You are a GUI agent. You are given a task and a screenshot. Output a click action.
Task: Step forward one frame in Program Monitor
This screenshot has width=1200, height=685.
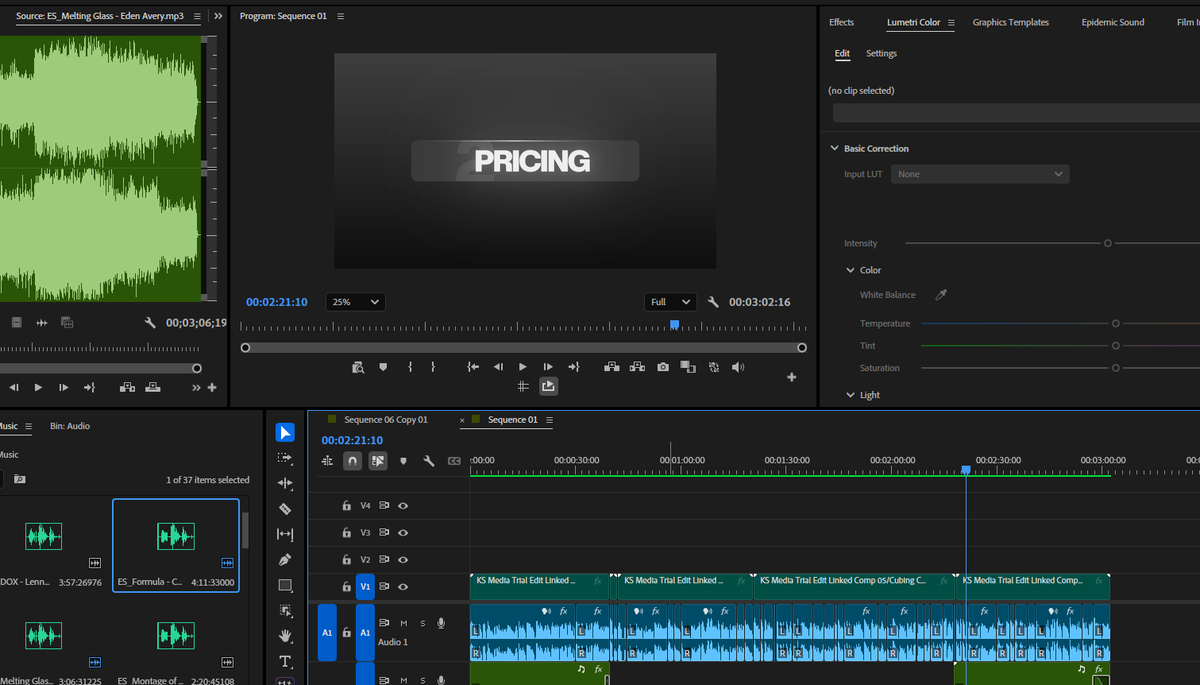(547, 367)
